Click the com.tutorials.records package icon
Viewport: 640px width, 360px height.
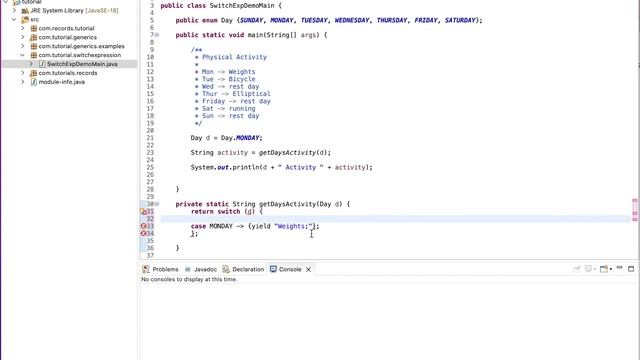[x=34, y=73]
